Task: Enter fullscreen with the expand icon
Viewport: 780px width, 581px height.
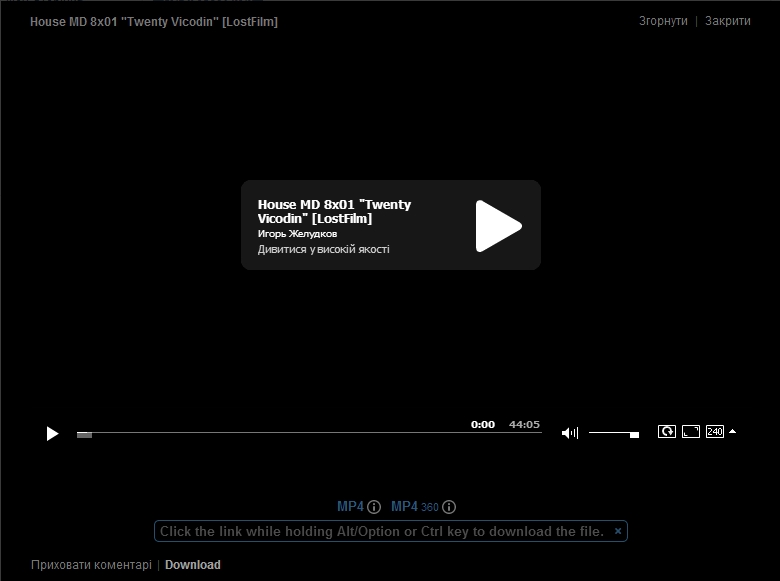Action: 690,431
